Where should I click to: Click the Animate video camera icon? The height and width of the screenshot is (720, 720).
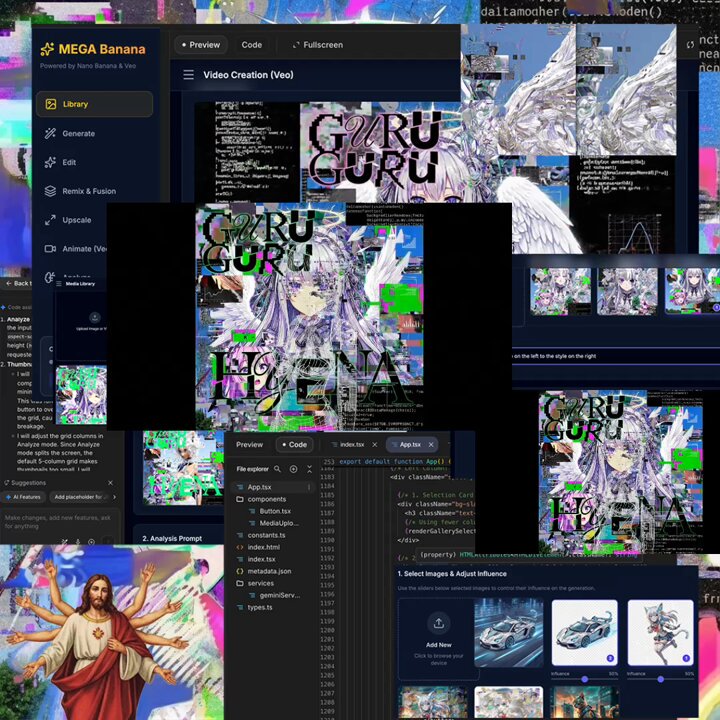pyautogui.click(x=51, y=249)
